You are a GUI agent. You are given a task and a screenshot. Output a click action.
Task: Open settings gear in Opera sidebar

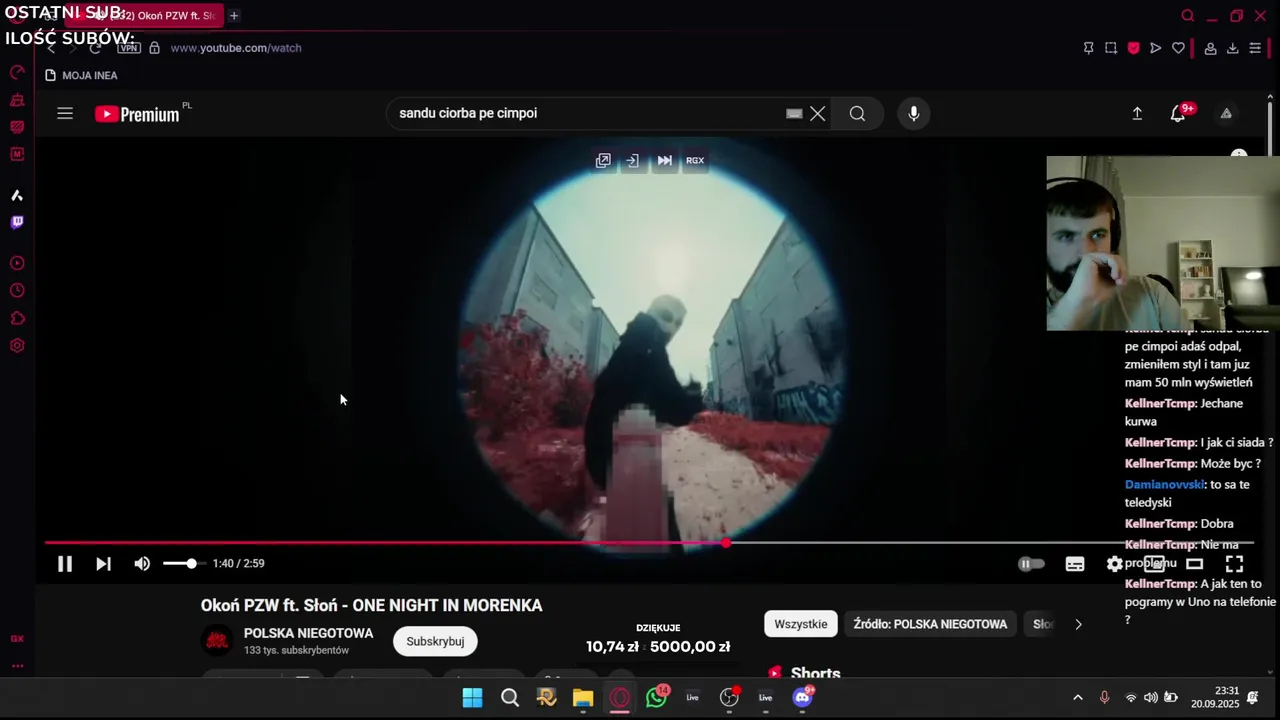(x=17, y=346)
